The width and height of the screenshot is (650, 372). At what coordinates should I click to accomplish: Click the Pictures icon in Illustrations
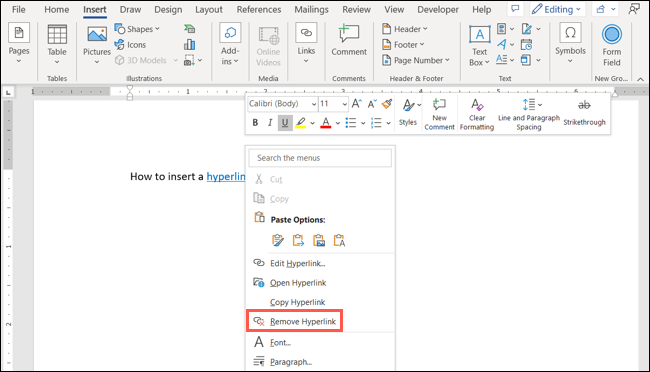[97, 34]
